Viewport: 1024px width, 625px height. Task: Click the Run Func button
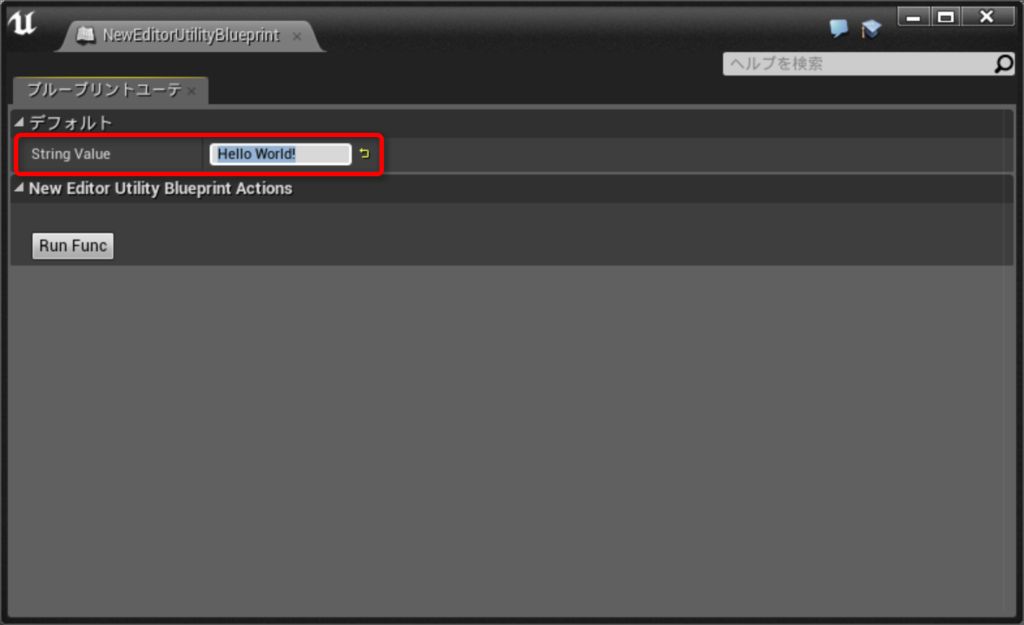click(x=72, y=246)
